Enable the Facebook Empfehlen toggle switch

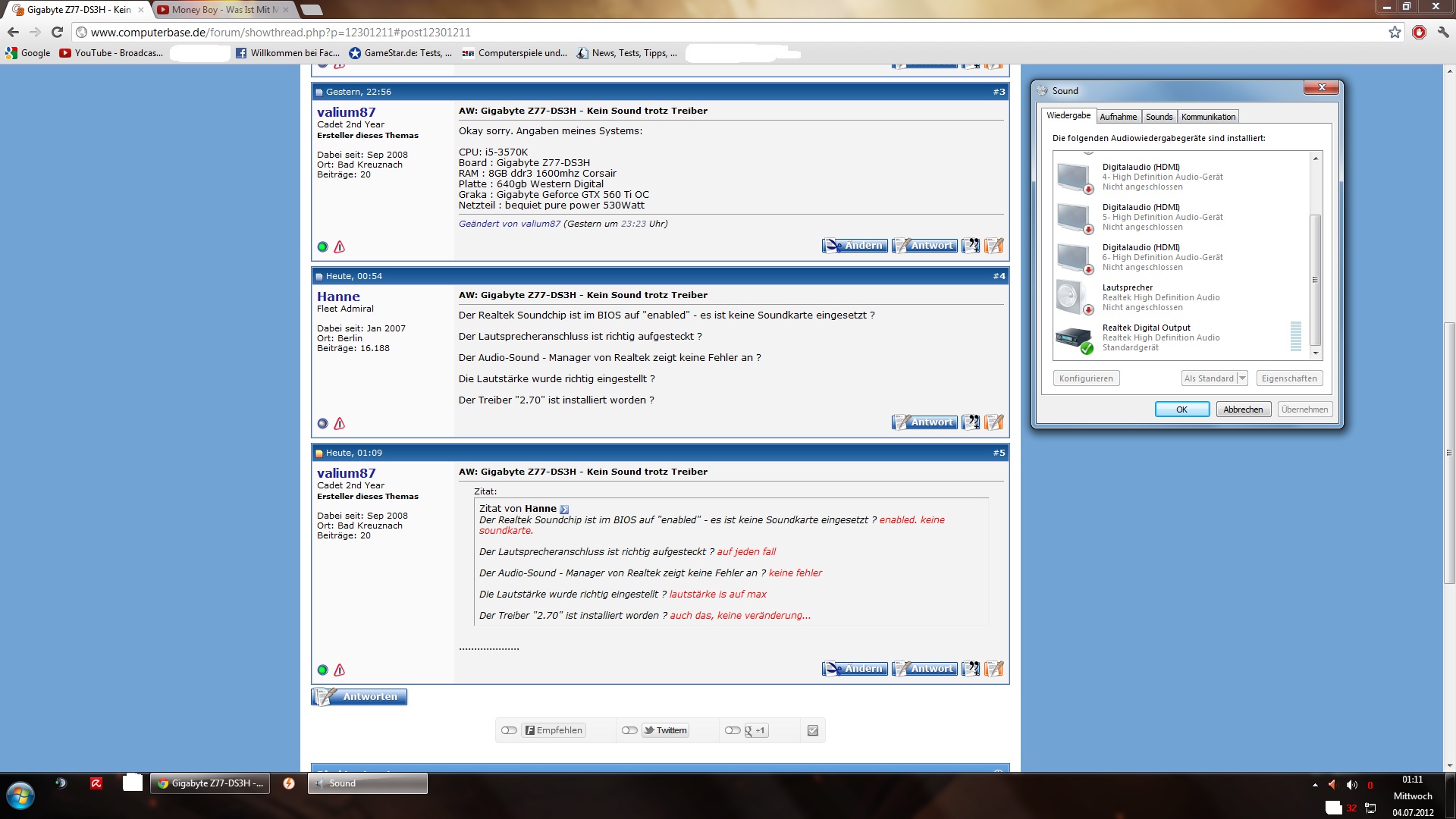(x=509, y=730)
